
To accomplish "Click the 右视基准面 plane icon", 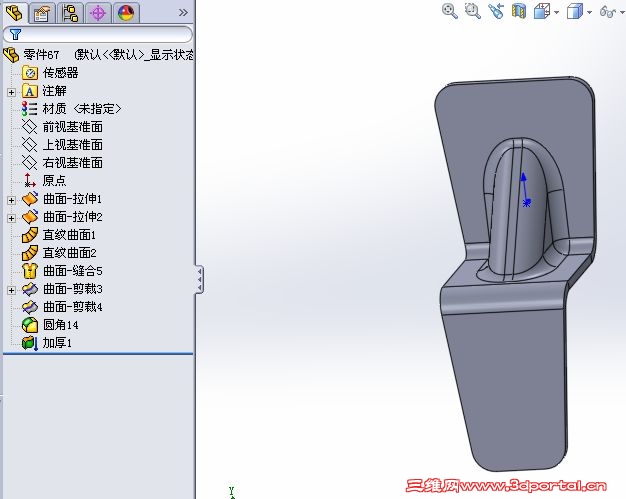I will pos(30,163).
